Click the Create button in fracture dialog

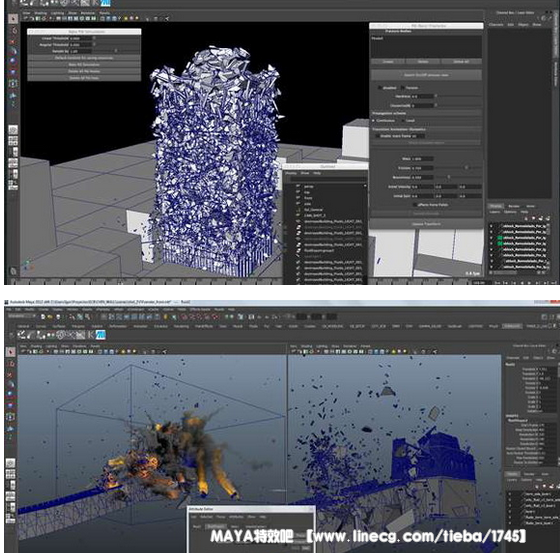(388, 62)
